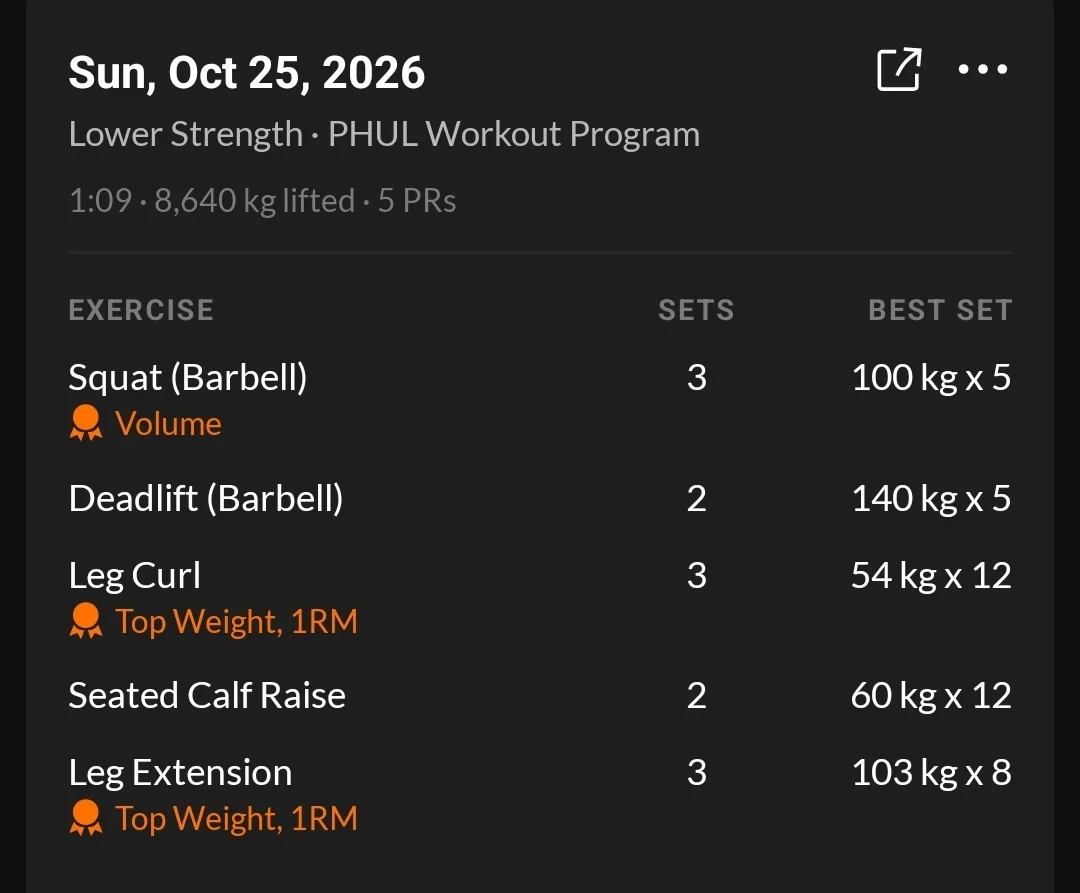The image size is (1080, 893).
Task: Tap the Leg Extension PR medal icon
Action: tap(86, 818)
